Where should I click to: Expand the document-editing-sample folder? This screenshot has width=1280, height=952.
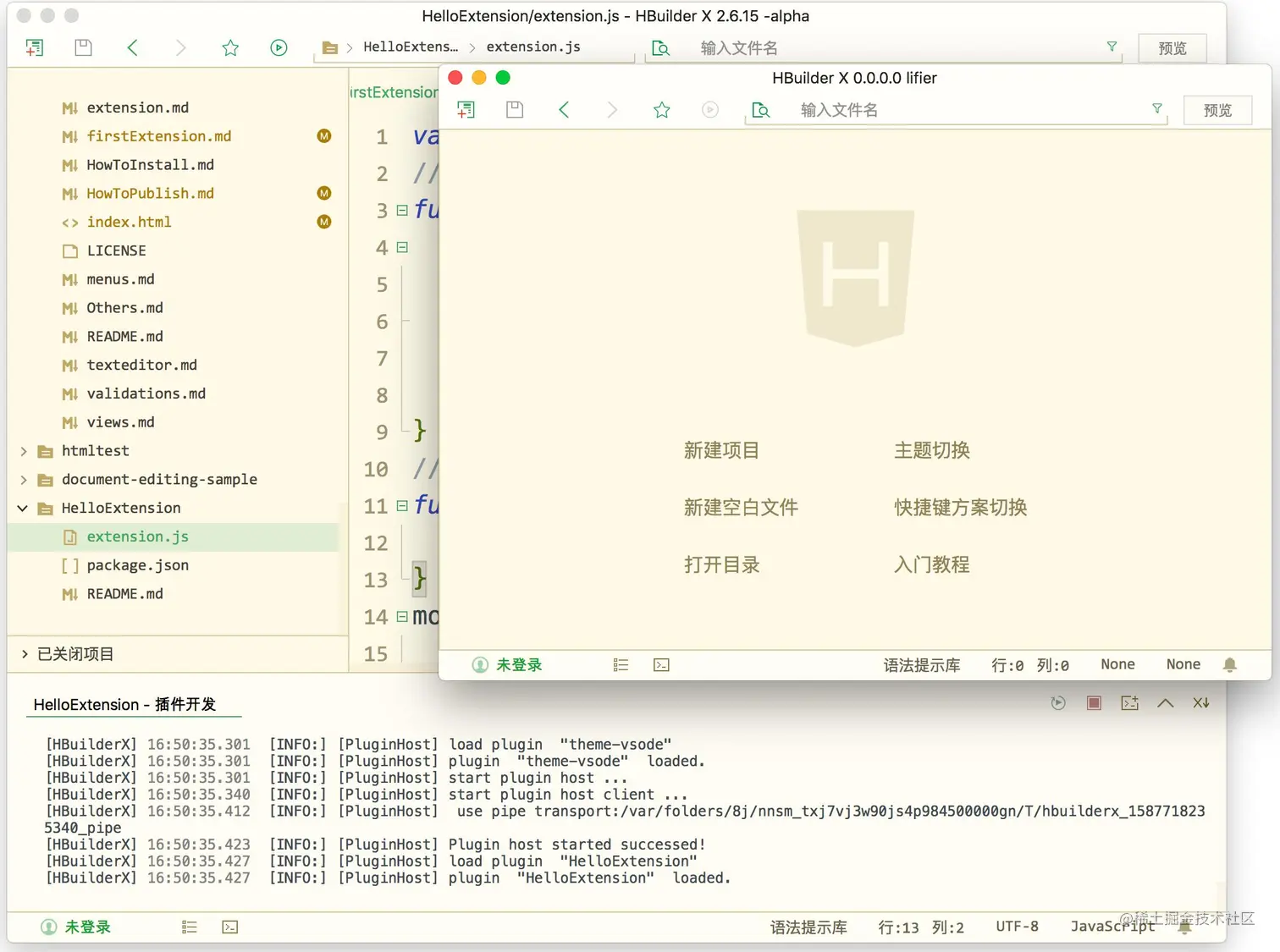tap(24, 480)
